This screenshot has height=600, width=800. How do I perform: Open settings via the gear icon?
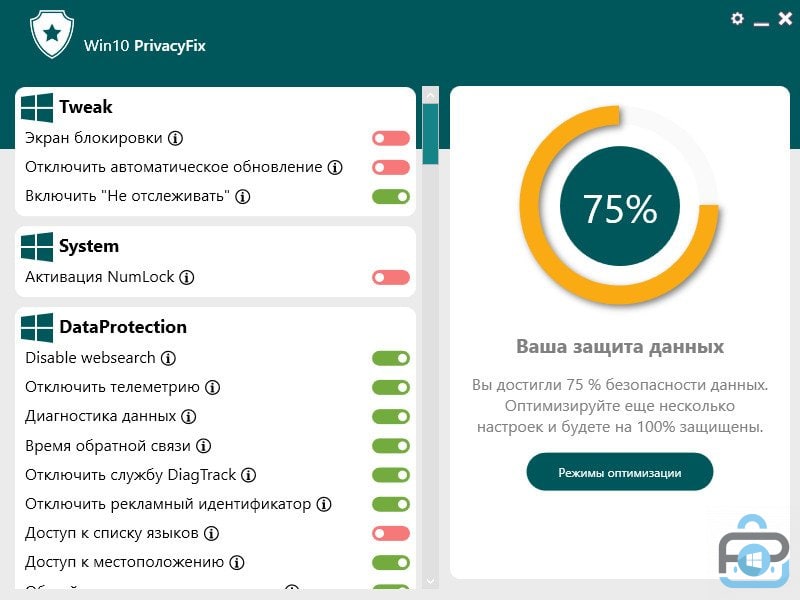pos(738,18)
